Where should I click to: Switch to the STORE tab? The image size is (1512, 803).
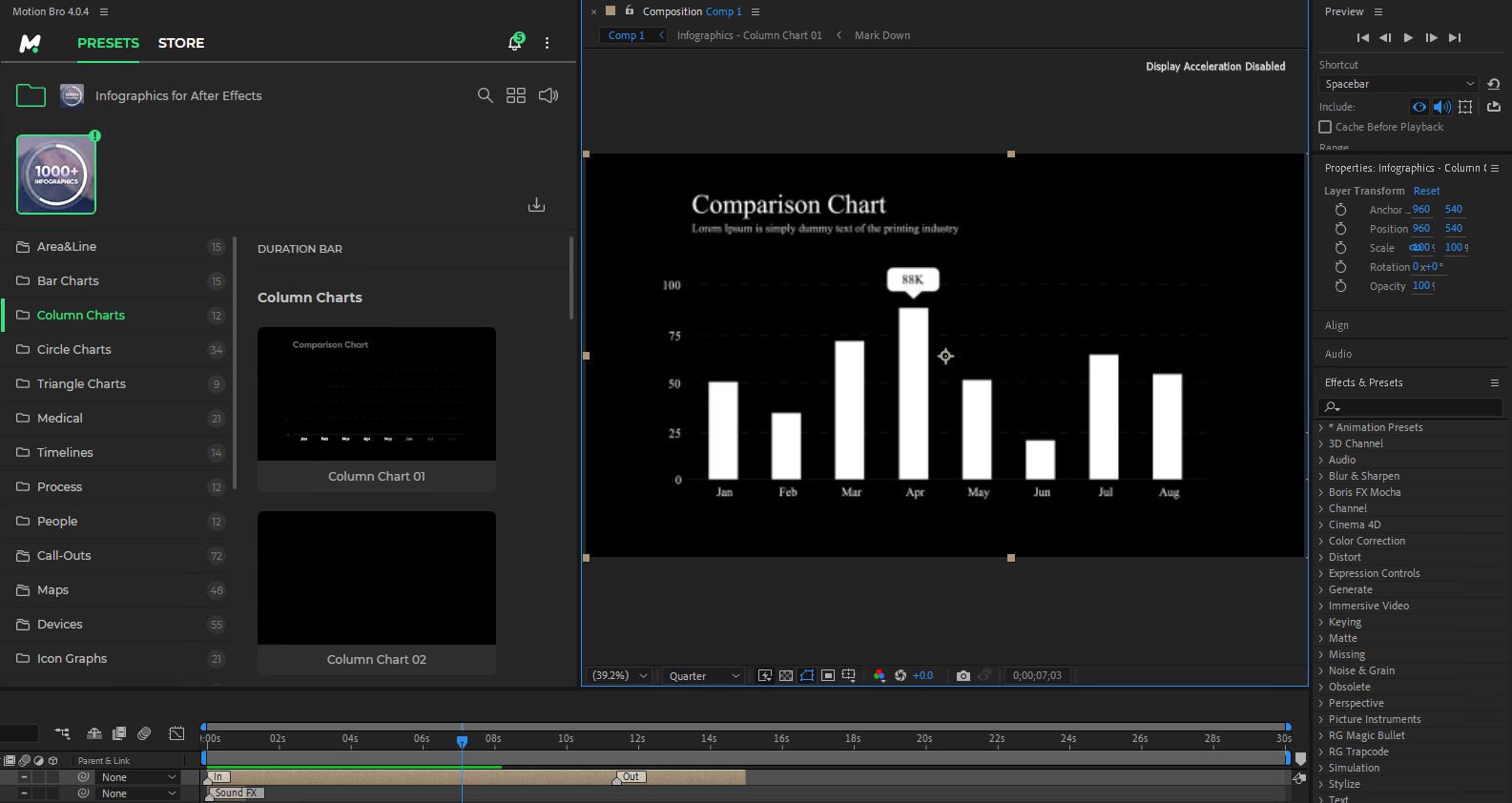coord(181,43)
